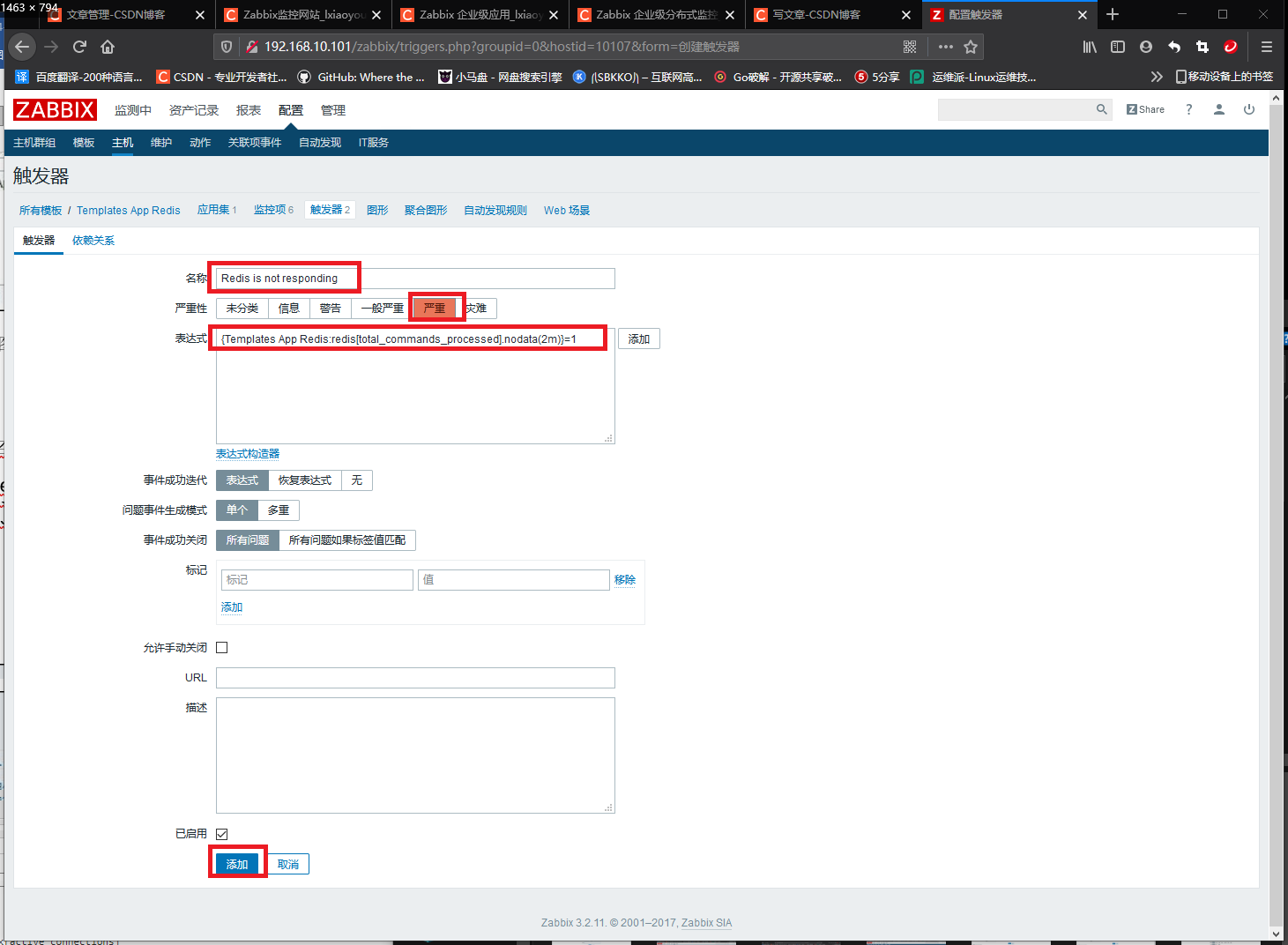Open the 管理 top menu
Viewport: 1288px width, 945px height.
pos(333,110)
